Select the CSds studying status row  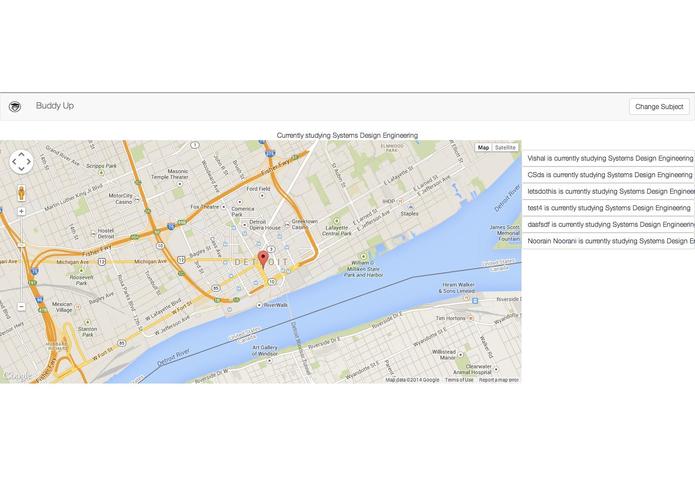[x=609, y=175]
